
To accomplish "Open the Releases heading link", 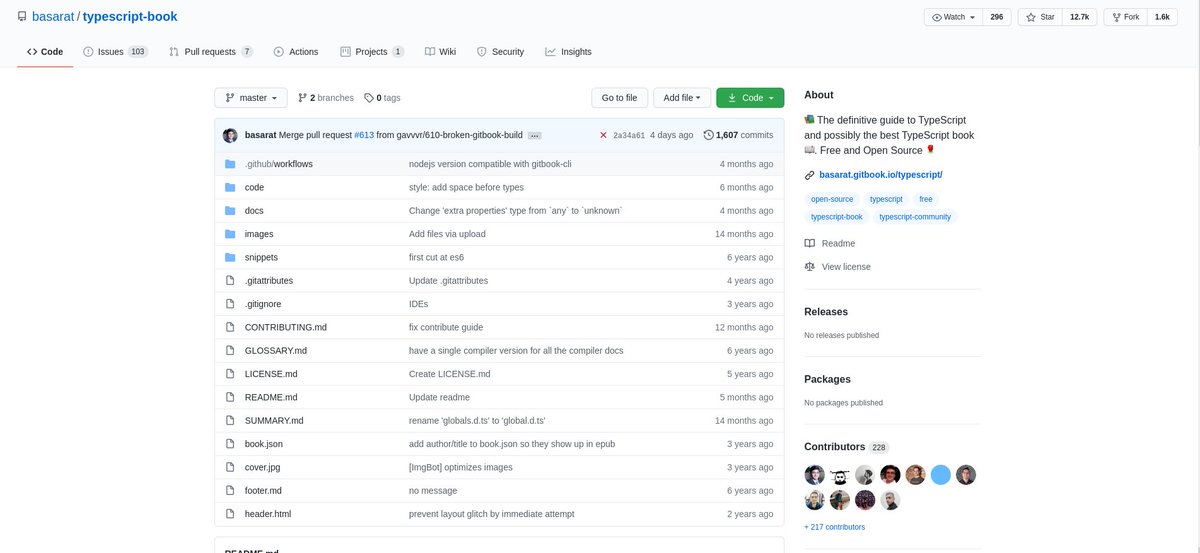I will click(x=826, y=312).
